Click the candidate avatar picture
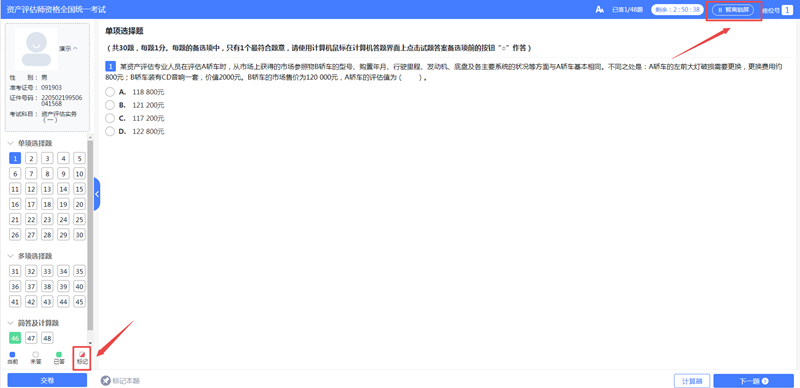The image size is (800, 388). 36,48
